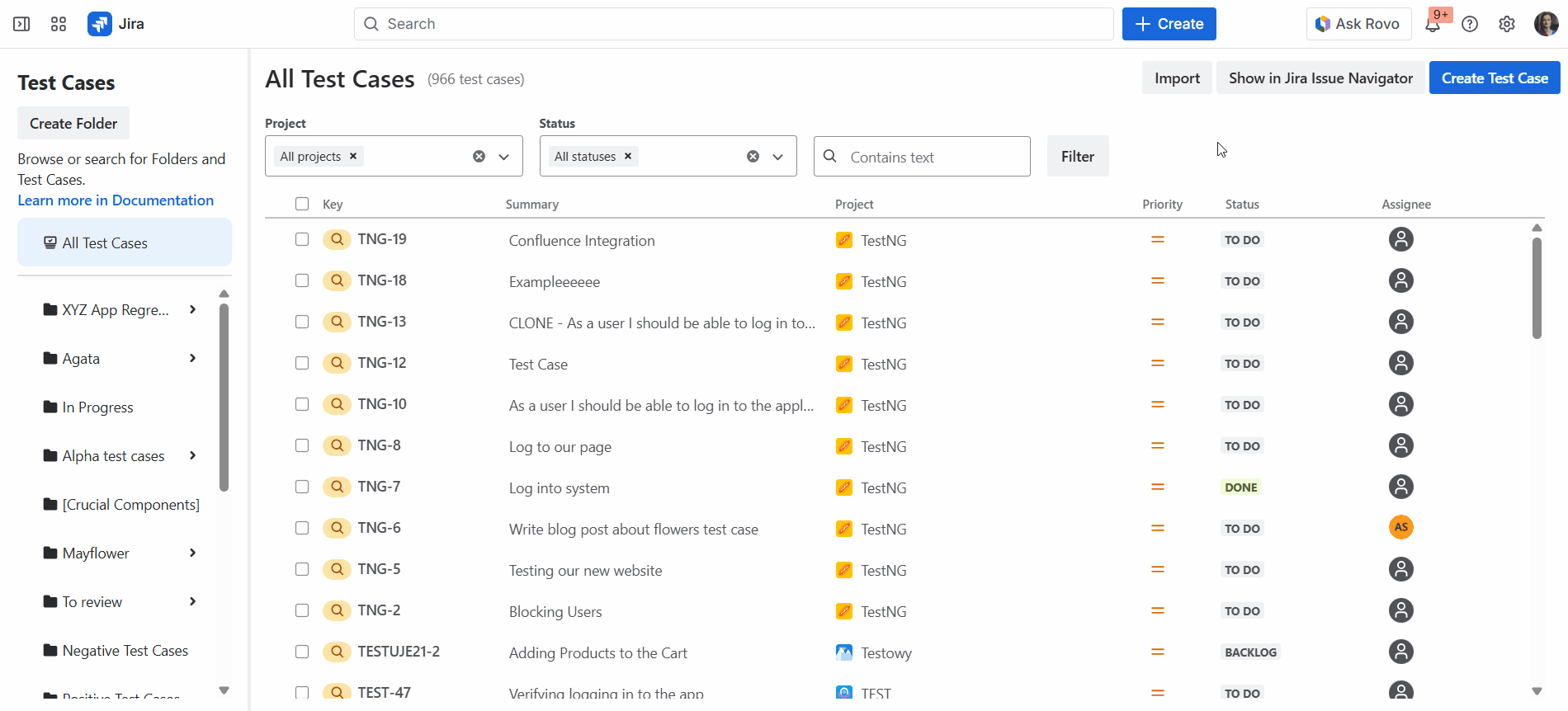
Task: Select the checkbox for TNG-10
Action: (302, 404)
